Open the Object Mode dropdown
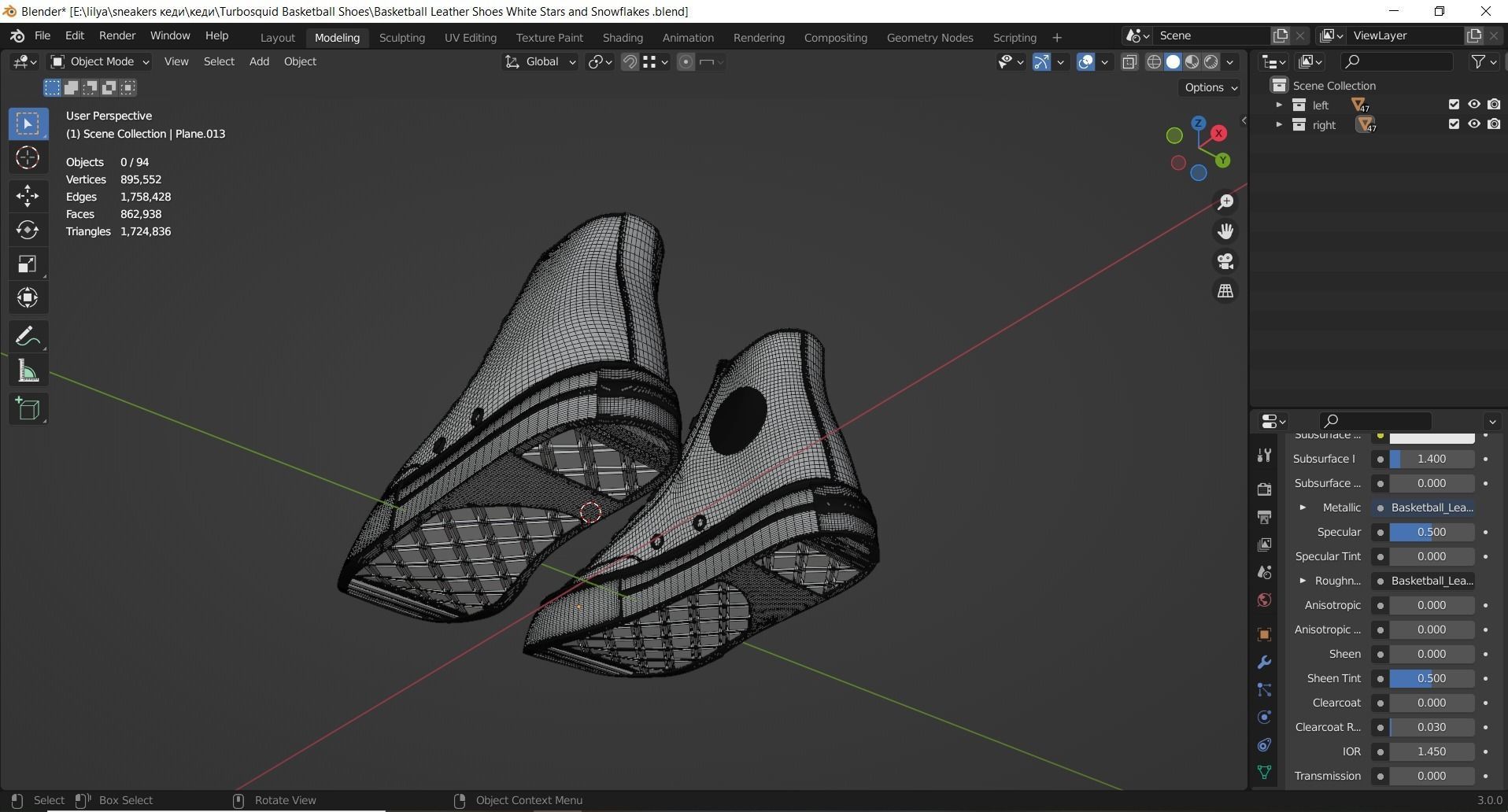The width and height of the screenshot is (1508, 812). click(99, 61)
